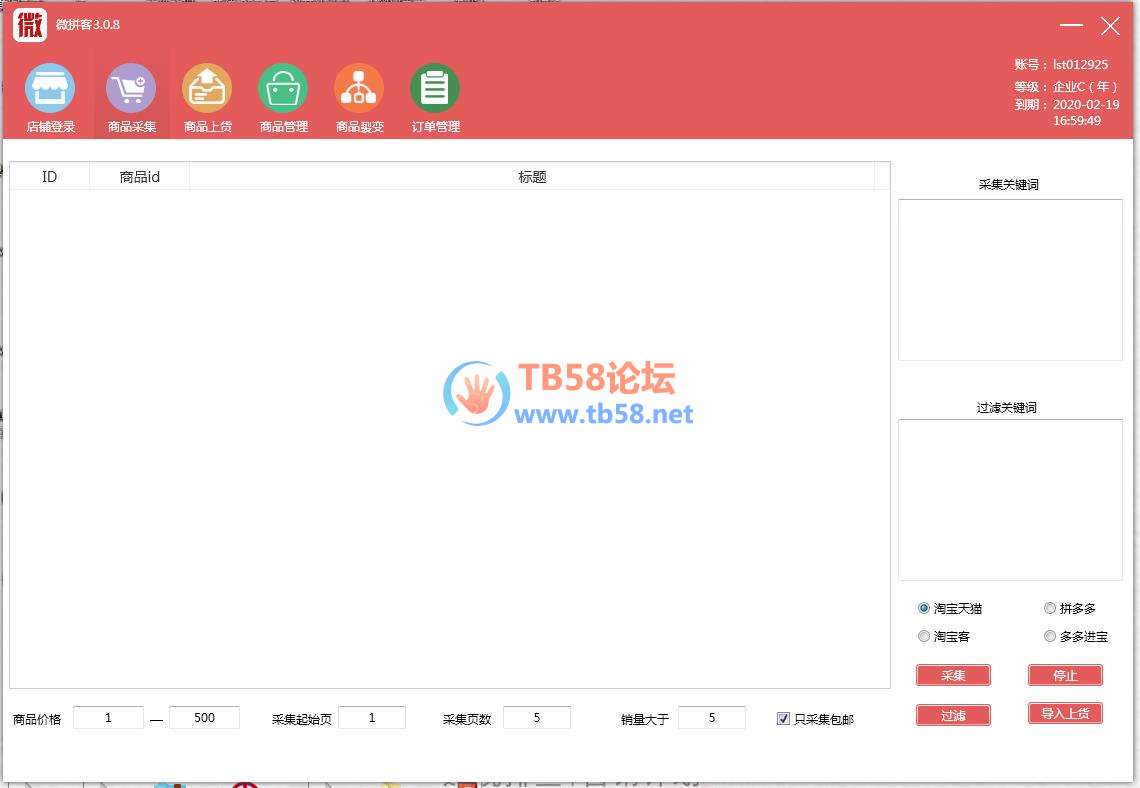Click the 采集页数 input field

click(x=537, y=717)
